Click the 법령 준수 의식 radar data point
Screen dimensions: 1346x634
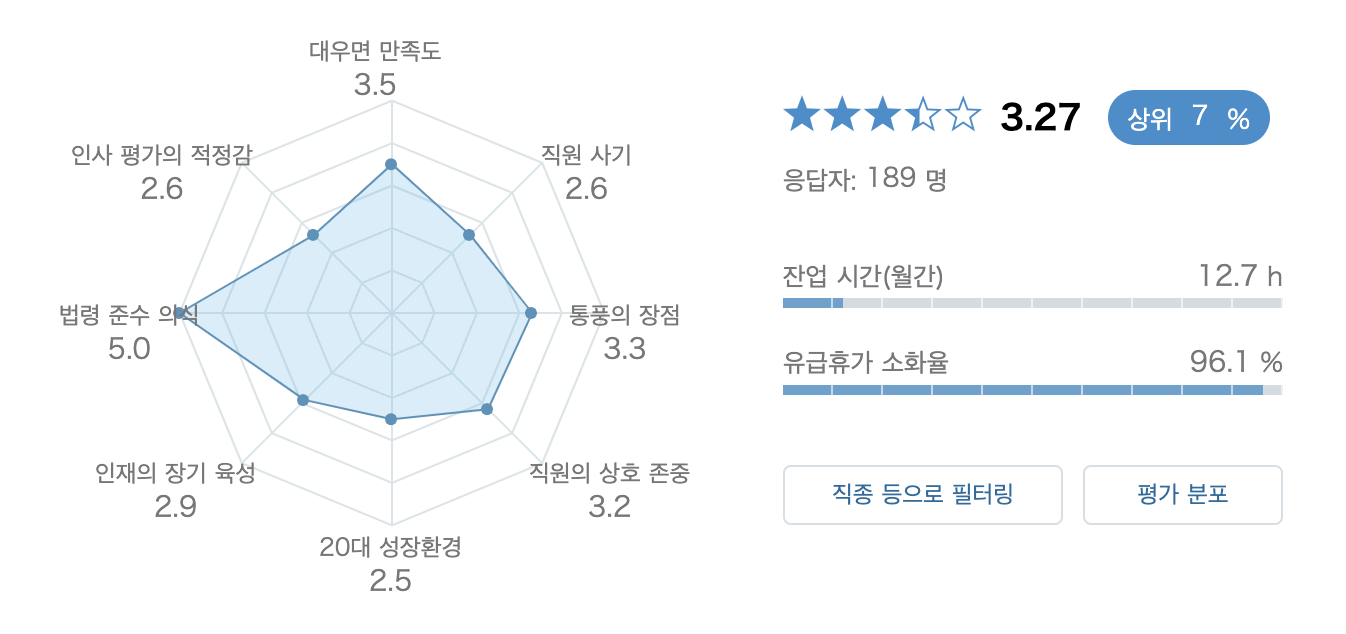click(179, 314)
